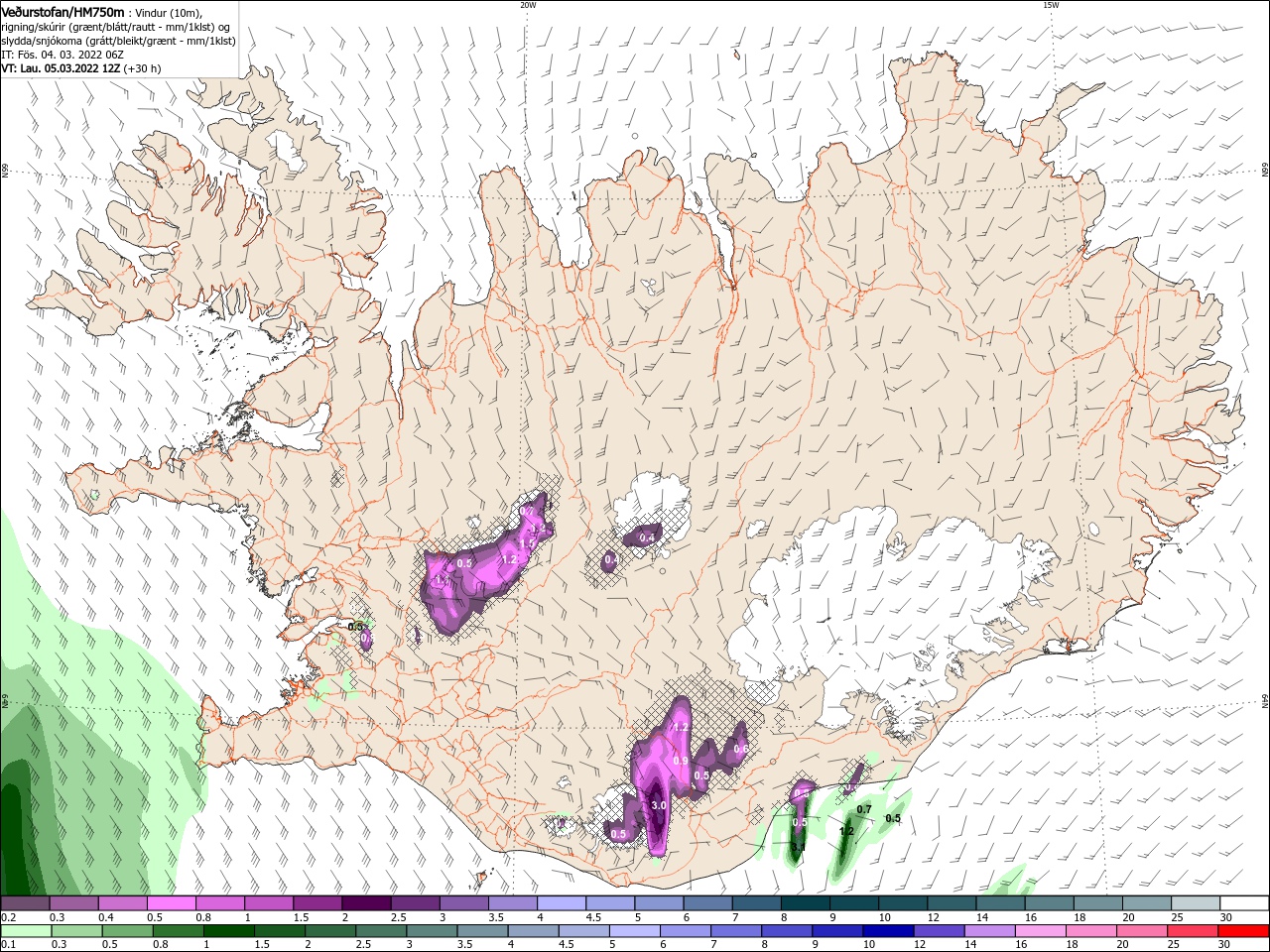Pick the lavender 4 swatch in the upper legend row
Image resolution: width=1270 pixels, height=952 pixels.
click(561, 903)
